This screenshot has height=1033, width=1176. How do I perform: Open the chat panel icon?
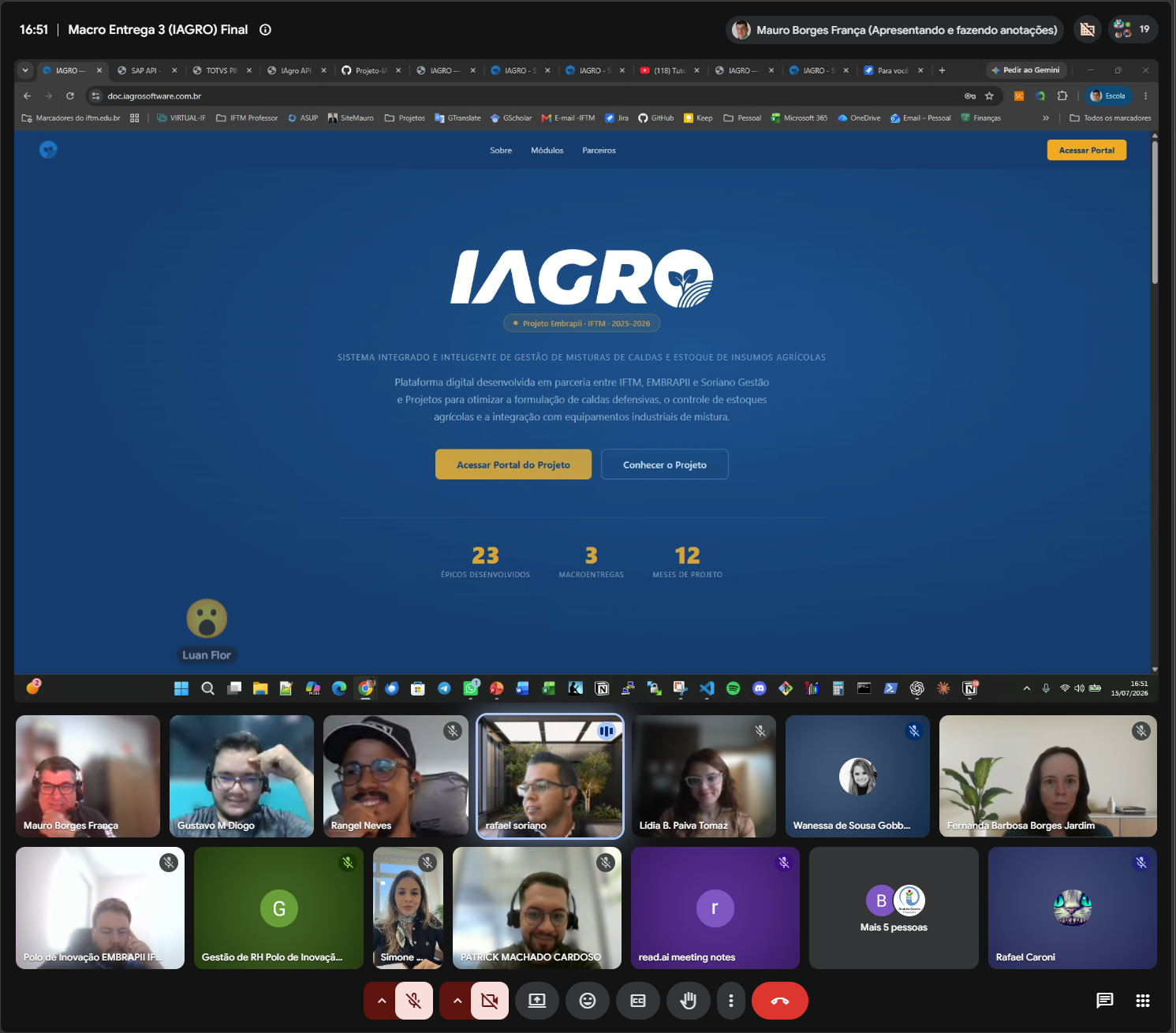pyautogui.click(x=1105, y=1001)
